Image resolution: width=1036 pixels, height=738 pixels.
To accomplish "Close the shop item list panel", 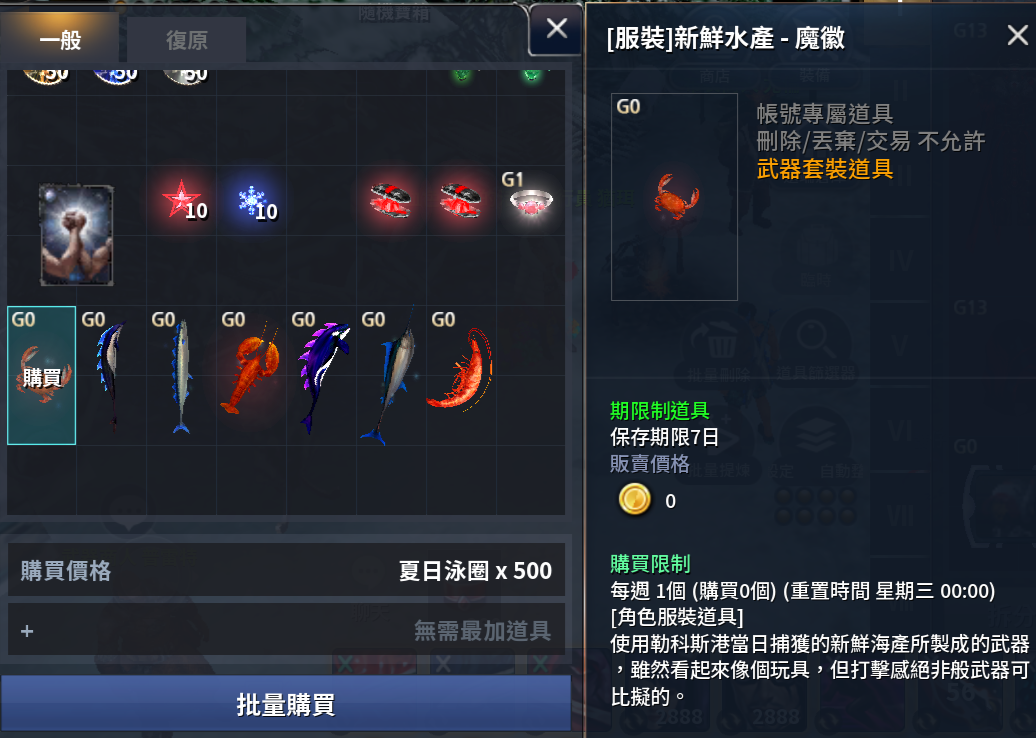I will pos(556,28).
